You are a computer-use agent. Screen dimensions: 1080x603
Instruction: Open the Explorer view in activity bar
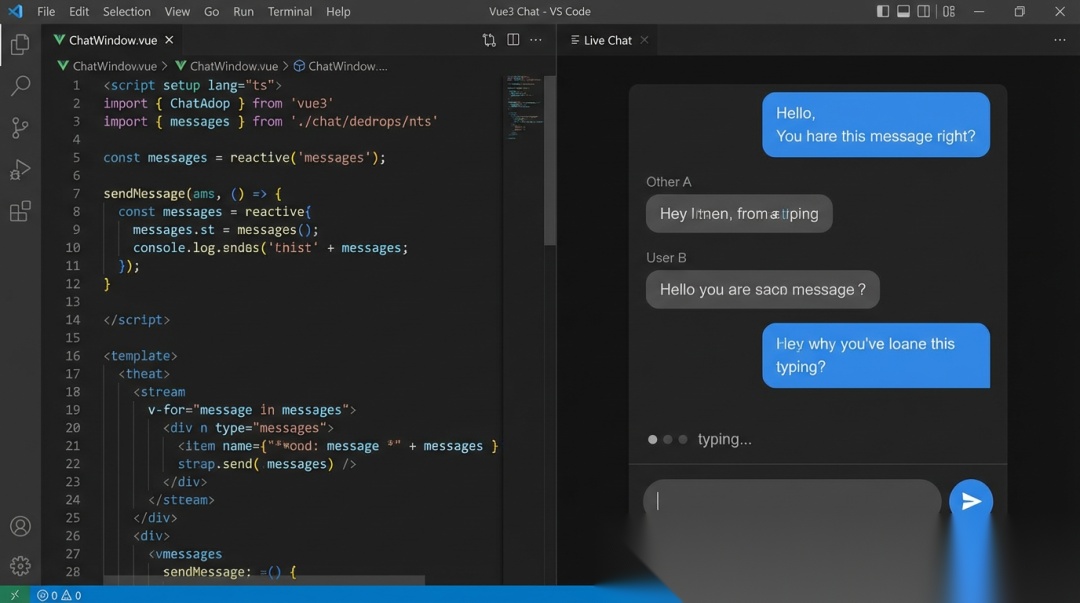(20, 44)
